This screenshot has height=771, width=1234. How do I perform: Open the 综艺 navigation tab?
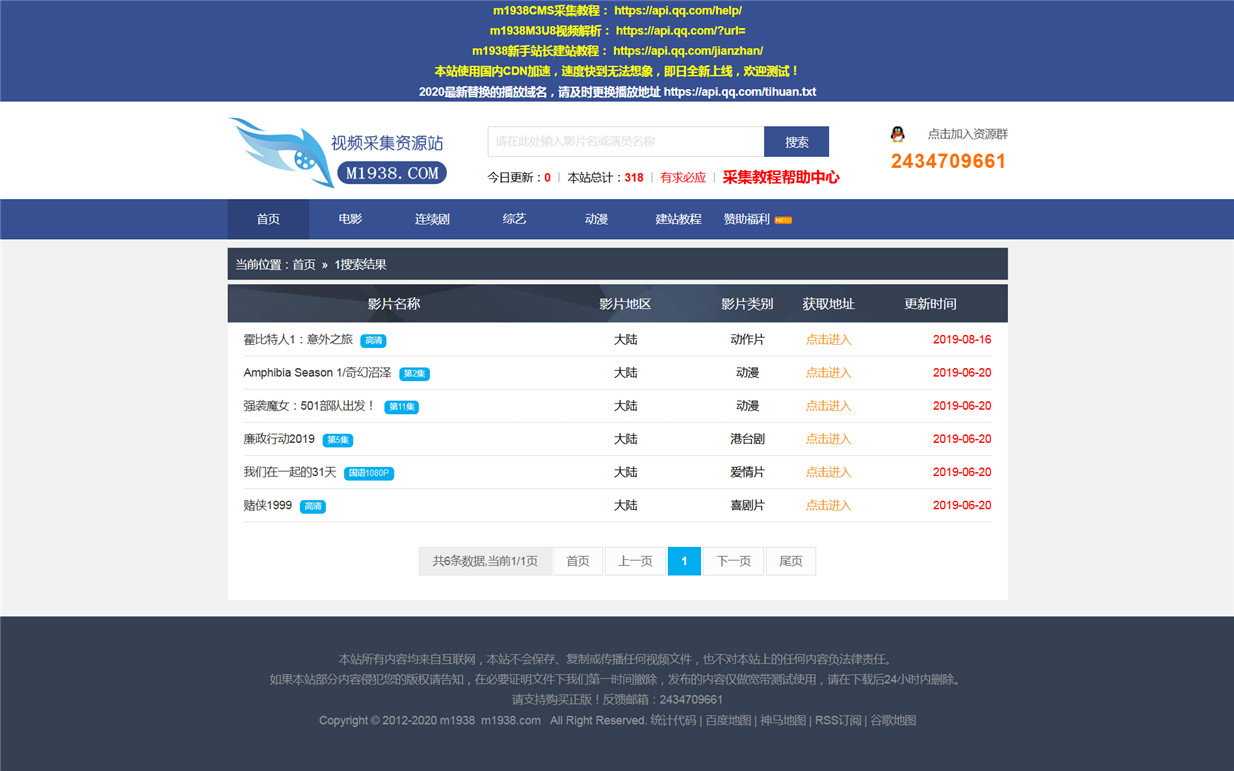coord(514,219)
